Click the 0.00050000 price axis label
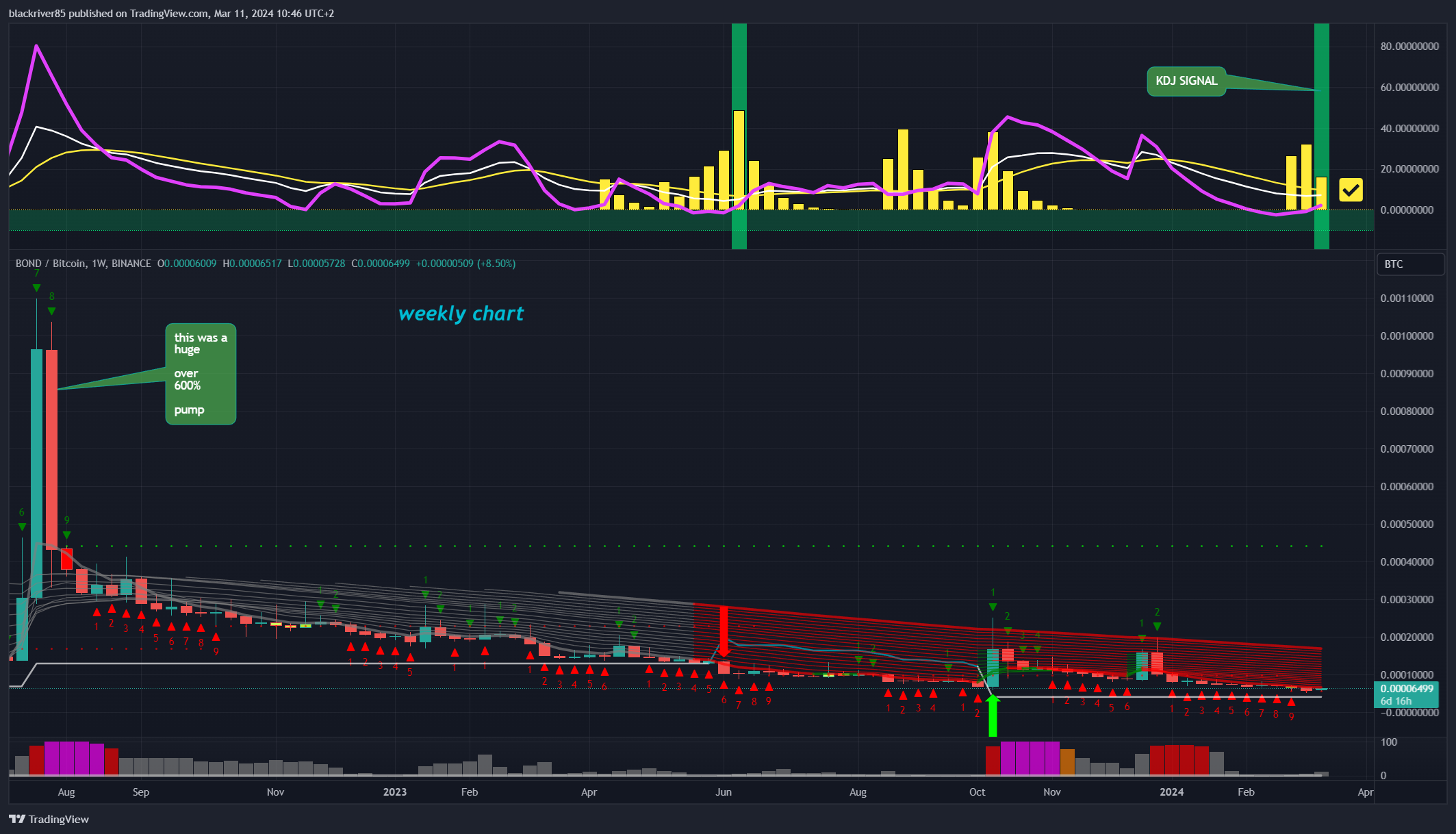1456x834 pixels. tap(1407, 525)
